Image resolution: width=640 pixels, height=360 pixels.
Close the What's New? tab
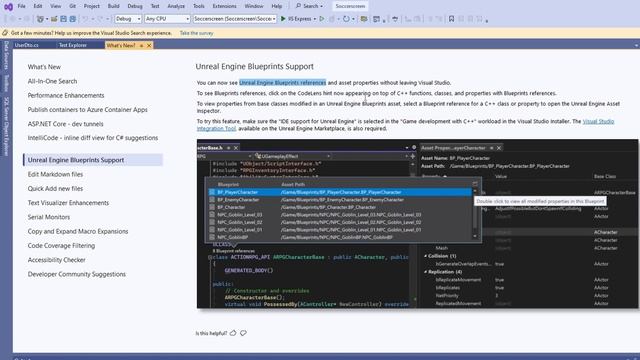coord(149,45)
